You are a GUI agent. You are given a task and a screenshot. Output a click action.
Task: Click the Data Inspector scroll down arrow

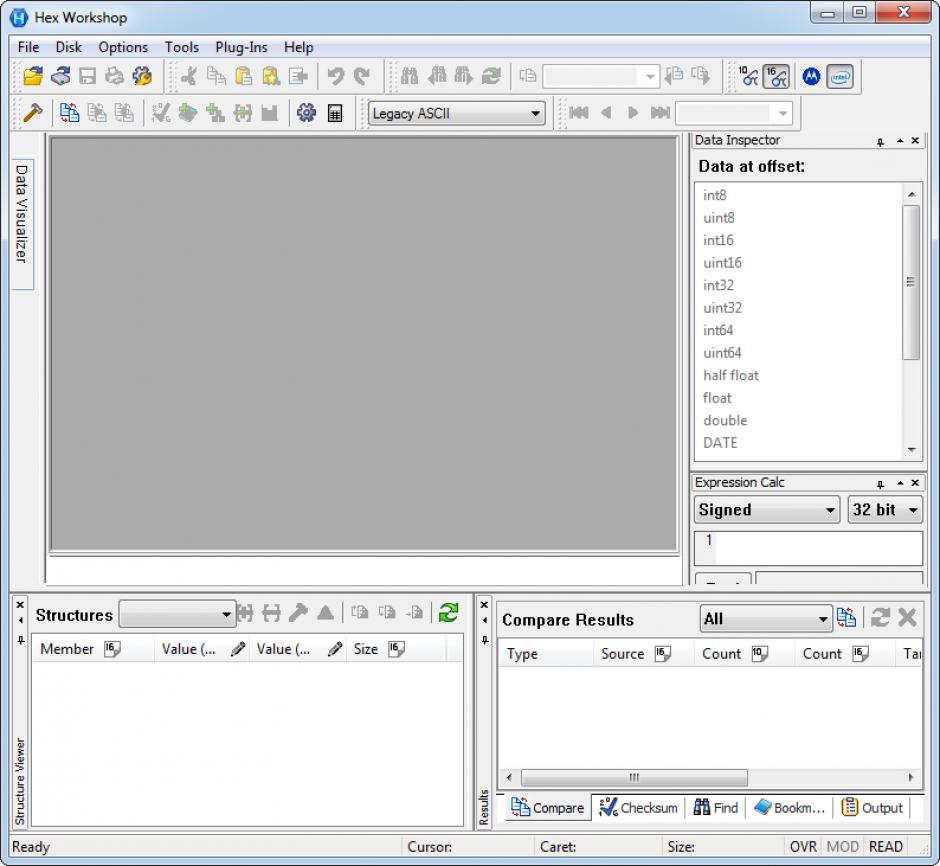(911, 449)
